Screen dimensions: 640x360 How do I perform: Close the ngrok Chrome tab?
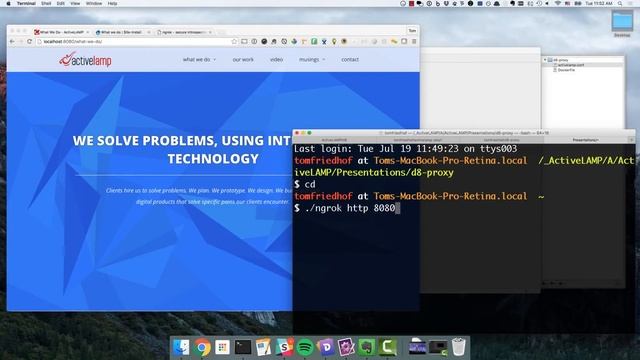point(210,32)
